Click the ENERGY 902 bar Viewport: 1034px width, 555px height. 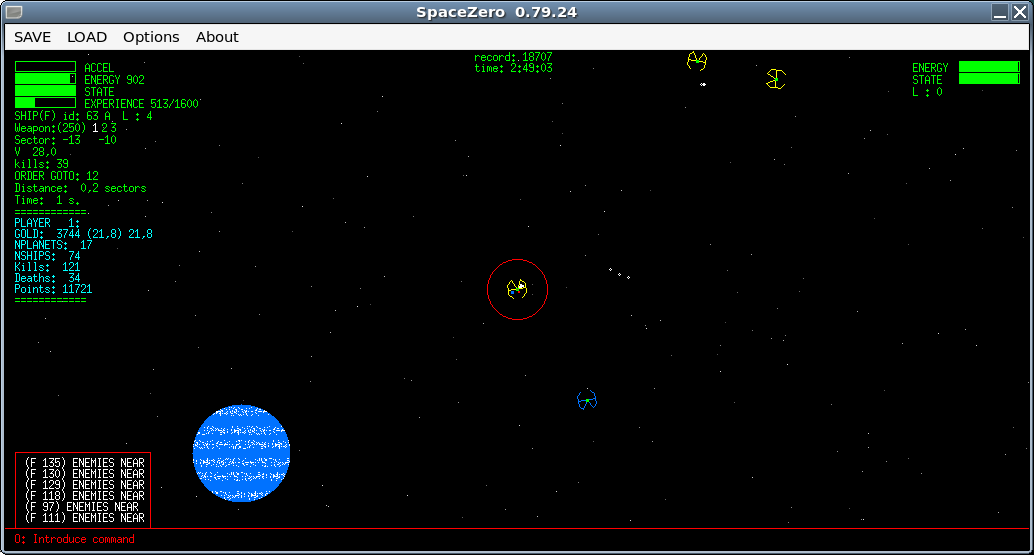(46, 78)
